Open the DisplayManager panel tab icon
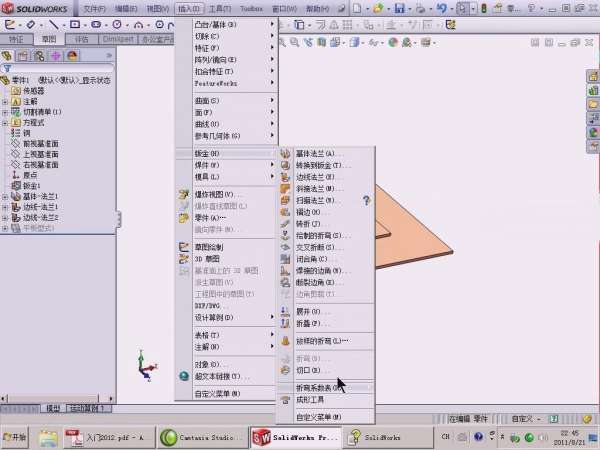 (72, 56)
